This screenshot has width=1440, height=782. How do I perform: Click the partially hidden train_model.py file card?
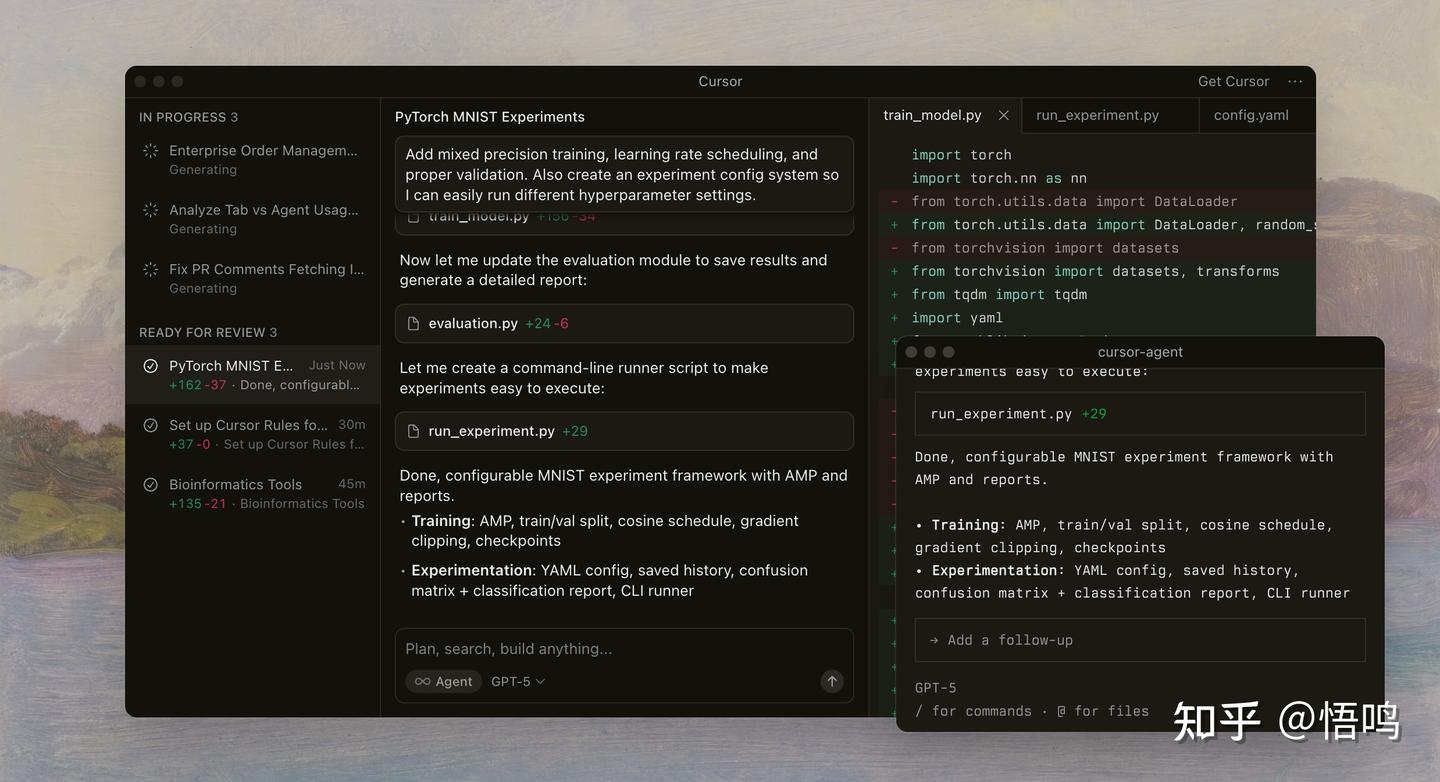(x=624, y=223)
